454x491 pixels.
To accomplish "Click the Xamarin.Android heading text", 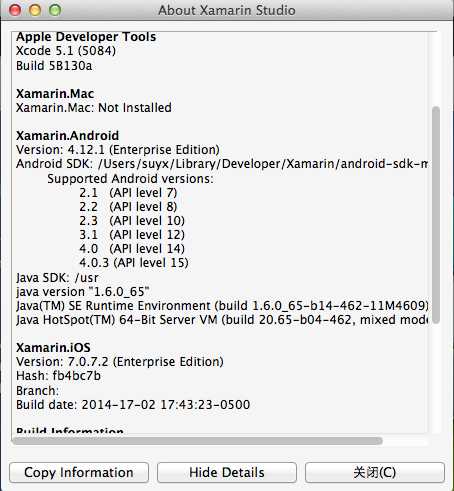I will (x=67, y=136).
